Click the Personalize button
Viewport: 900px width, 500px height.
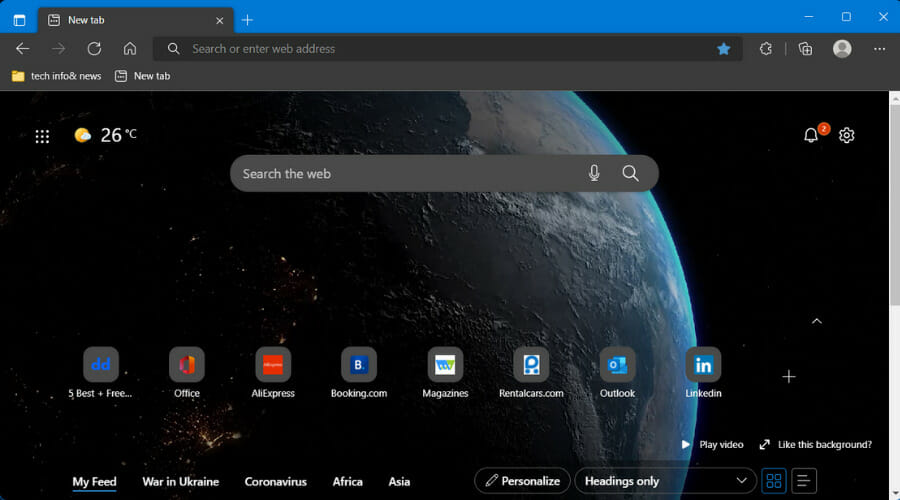point(522,481)
